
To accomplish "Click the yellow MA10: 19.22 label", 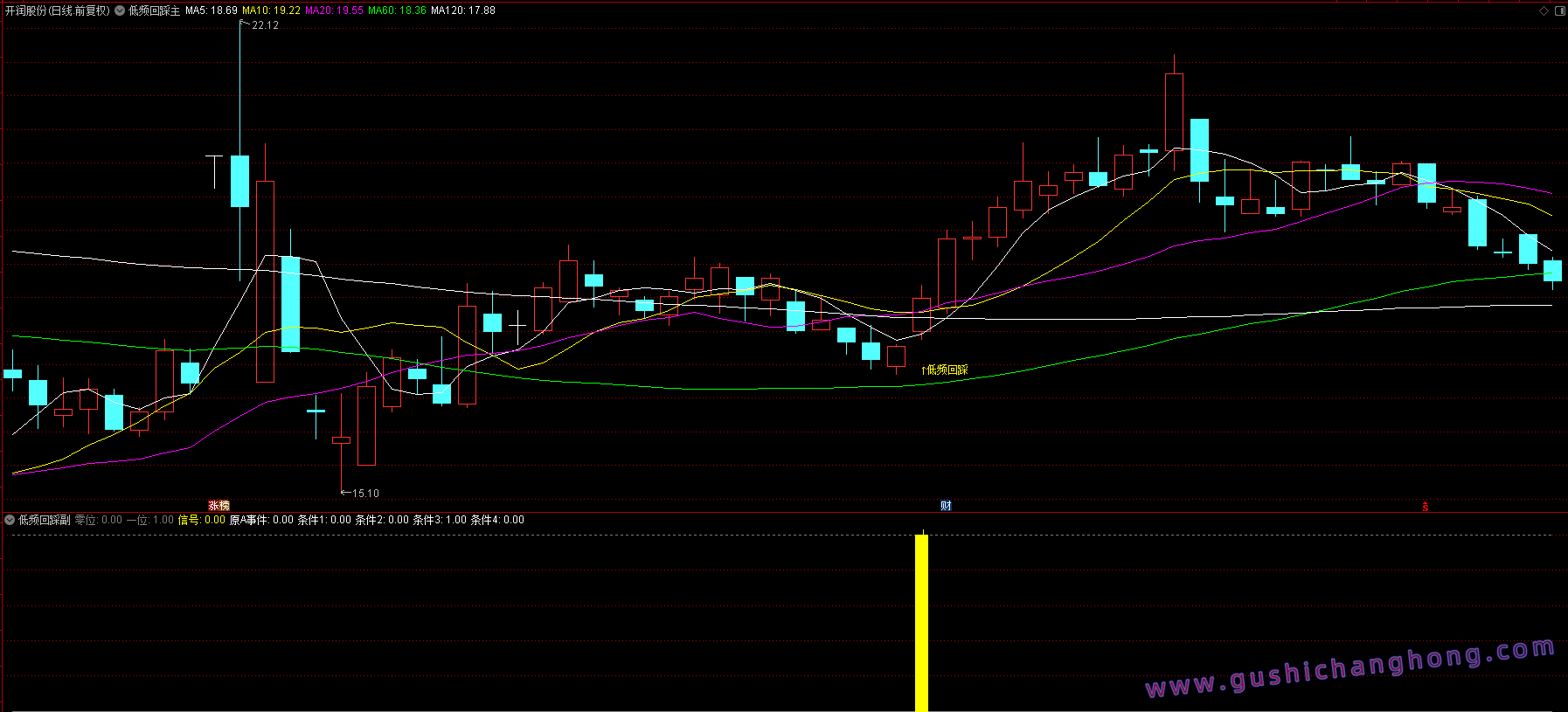I will 271,10.
